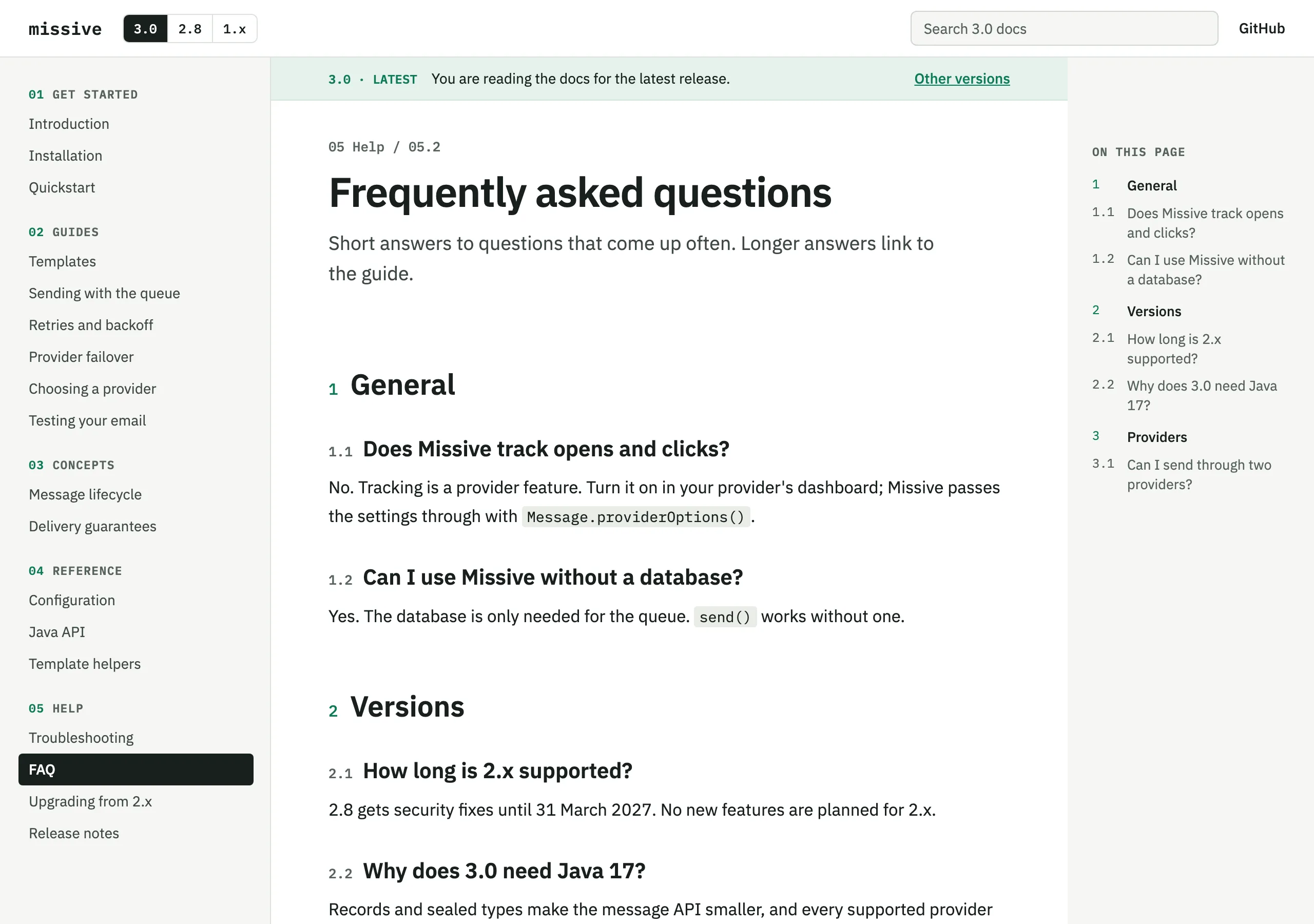Open the Troubleshooting page
The width and height of the screenshot is (1314, 924).
coord(81,737)
